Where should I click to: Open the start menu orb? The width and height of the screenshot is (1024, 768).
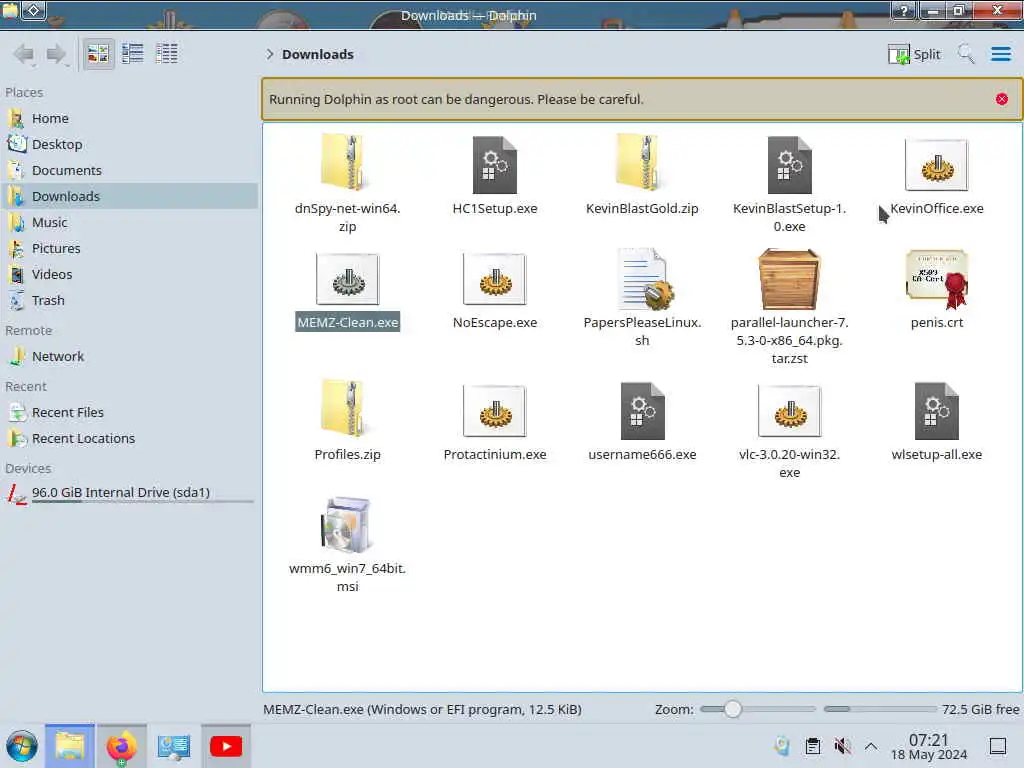[22, 746]
